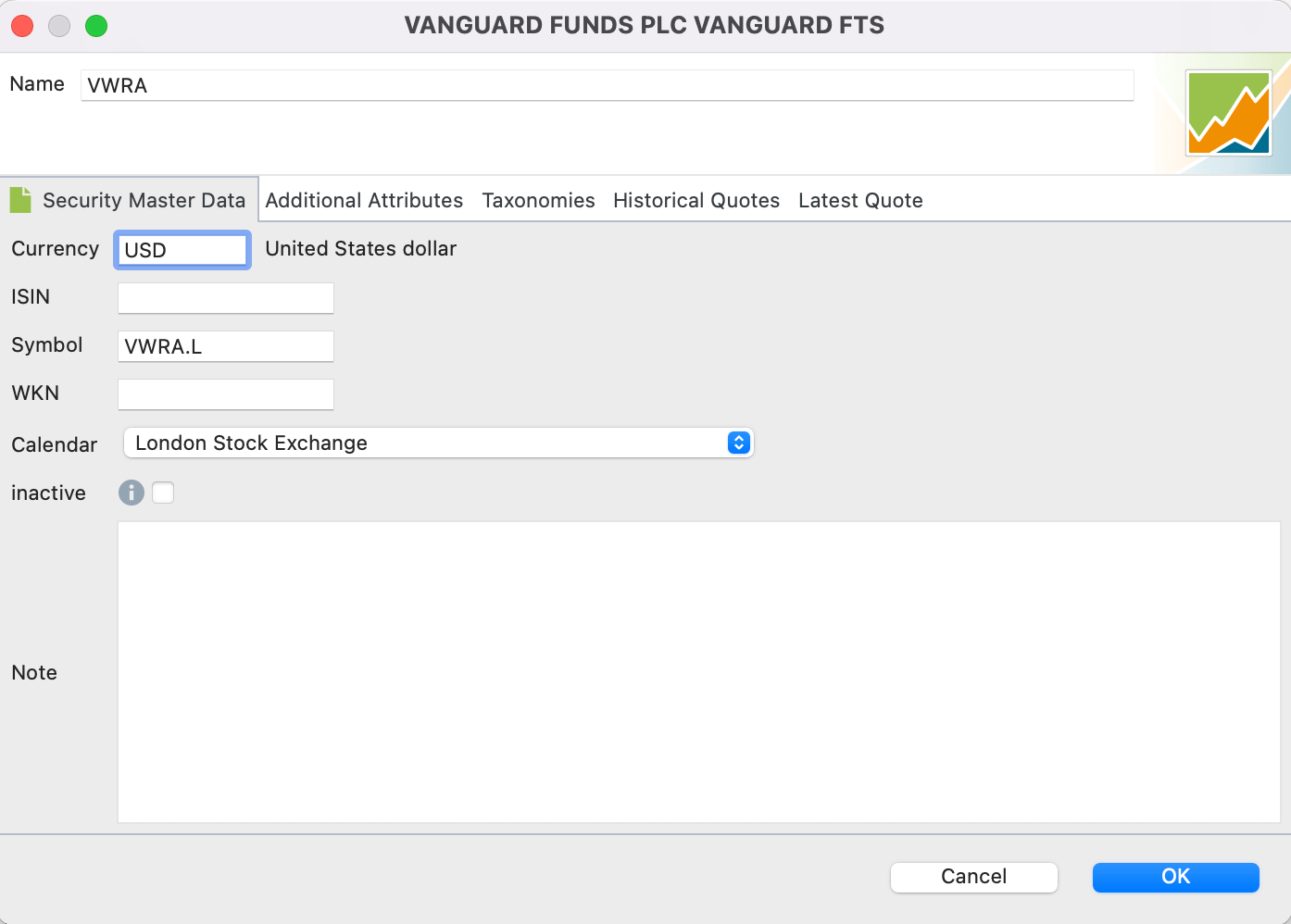Open the Calendar dropdown

click(x=438, y=443)
